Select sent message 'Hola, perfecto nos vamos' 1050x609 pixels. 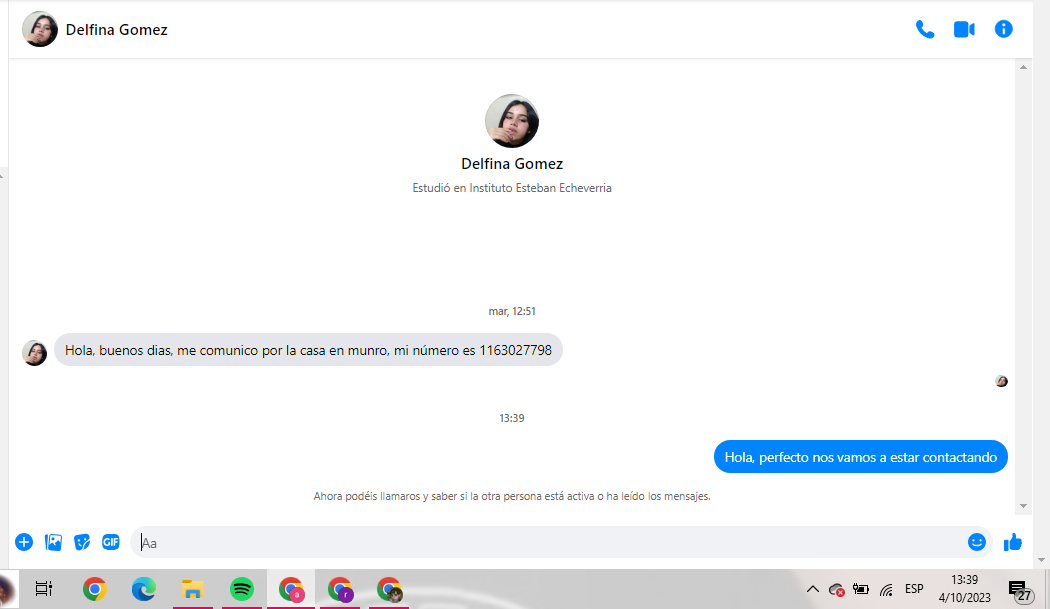pos(860,457)
